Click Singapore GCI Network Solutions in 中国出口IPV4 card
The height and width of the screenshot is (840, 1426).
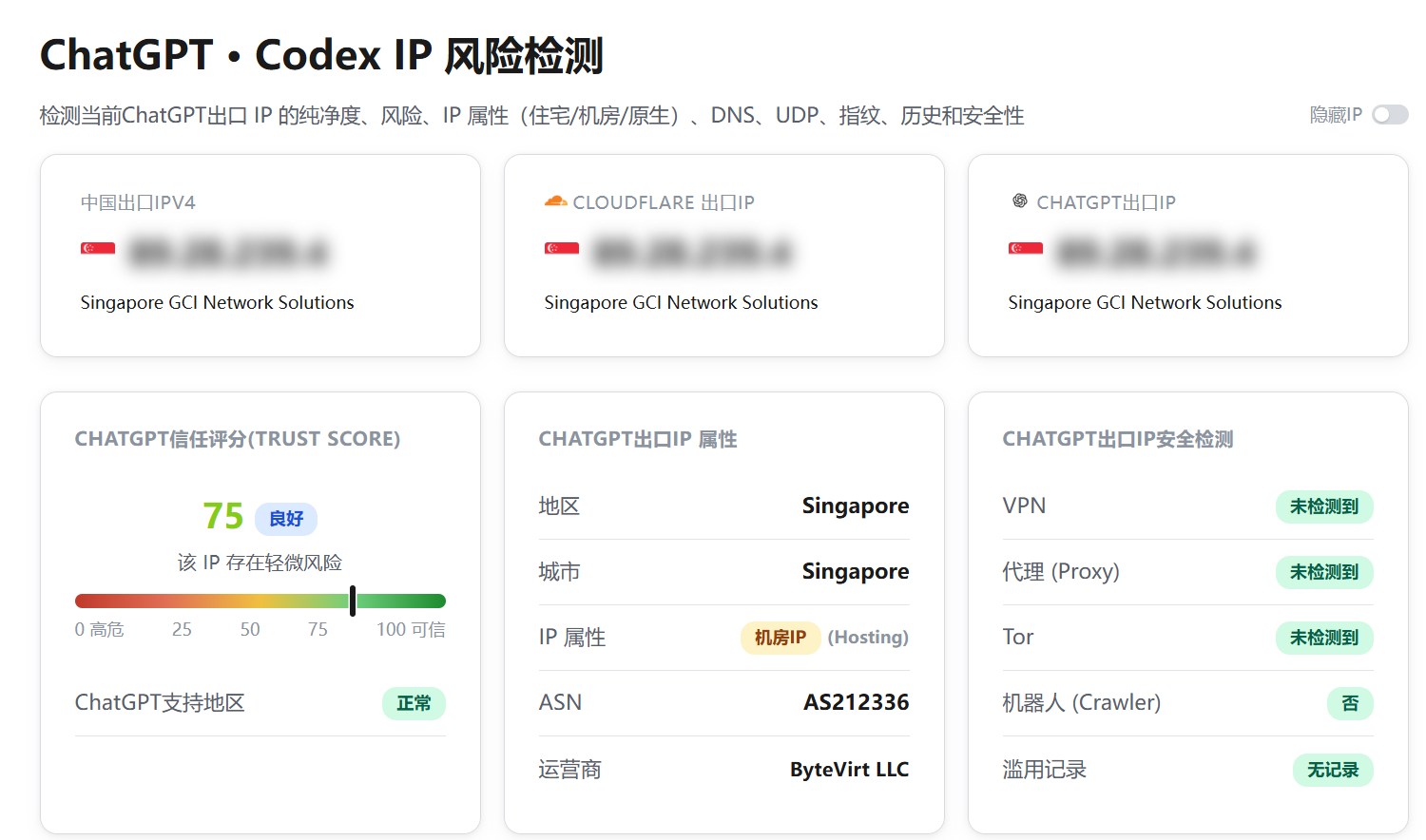(218, 302)
